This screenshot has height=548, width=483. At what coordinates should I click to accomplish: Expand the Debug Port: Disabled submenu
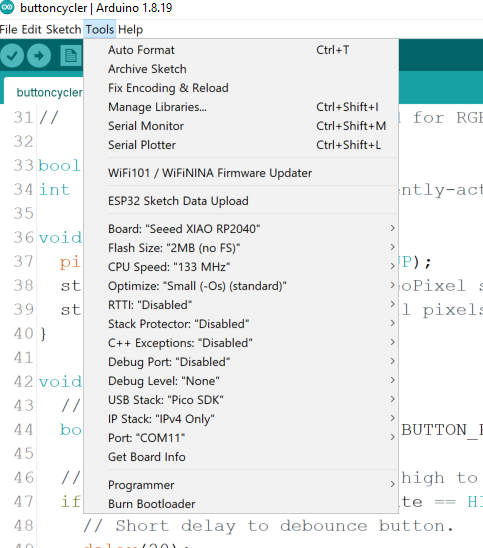click(241, 362)
